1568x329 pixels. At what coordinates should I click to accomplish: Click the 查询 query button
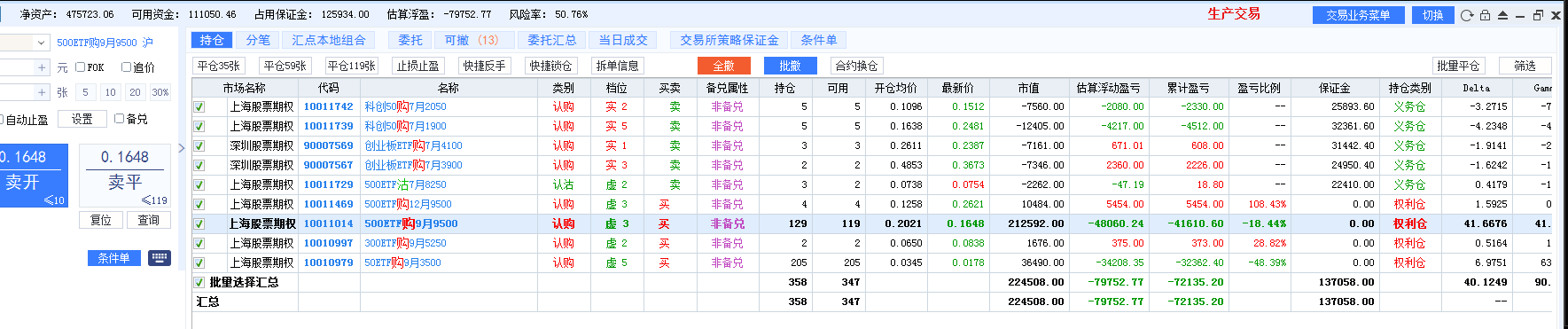coord(148,220)
